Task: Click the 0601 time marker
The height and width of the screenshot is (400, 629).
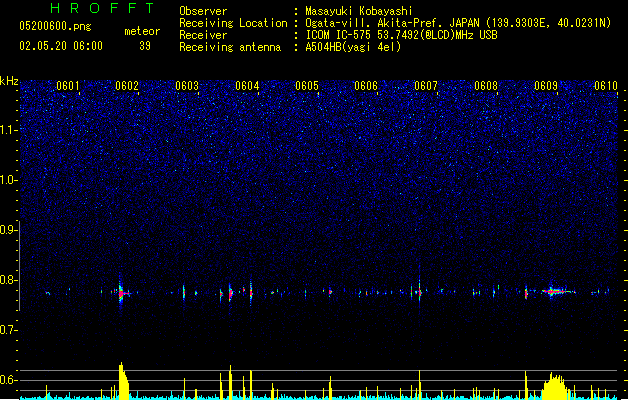Action: [x=68, y=86]
